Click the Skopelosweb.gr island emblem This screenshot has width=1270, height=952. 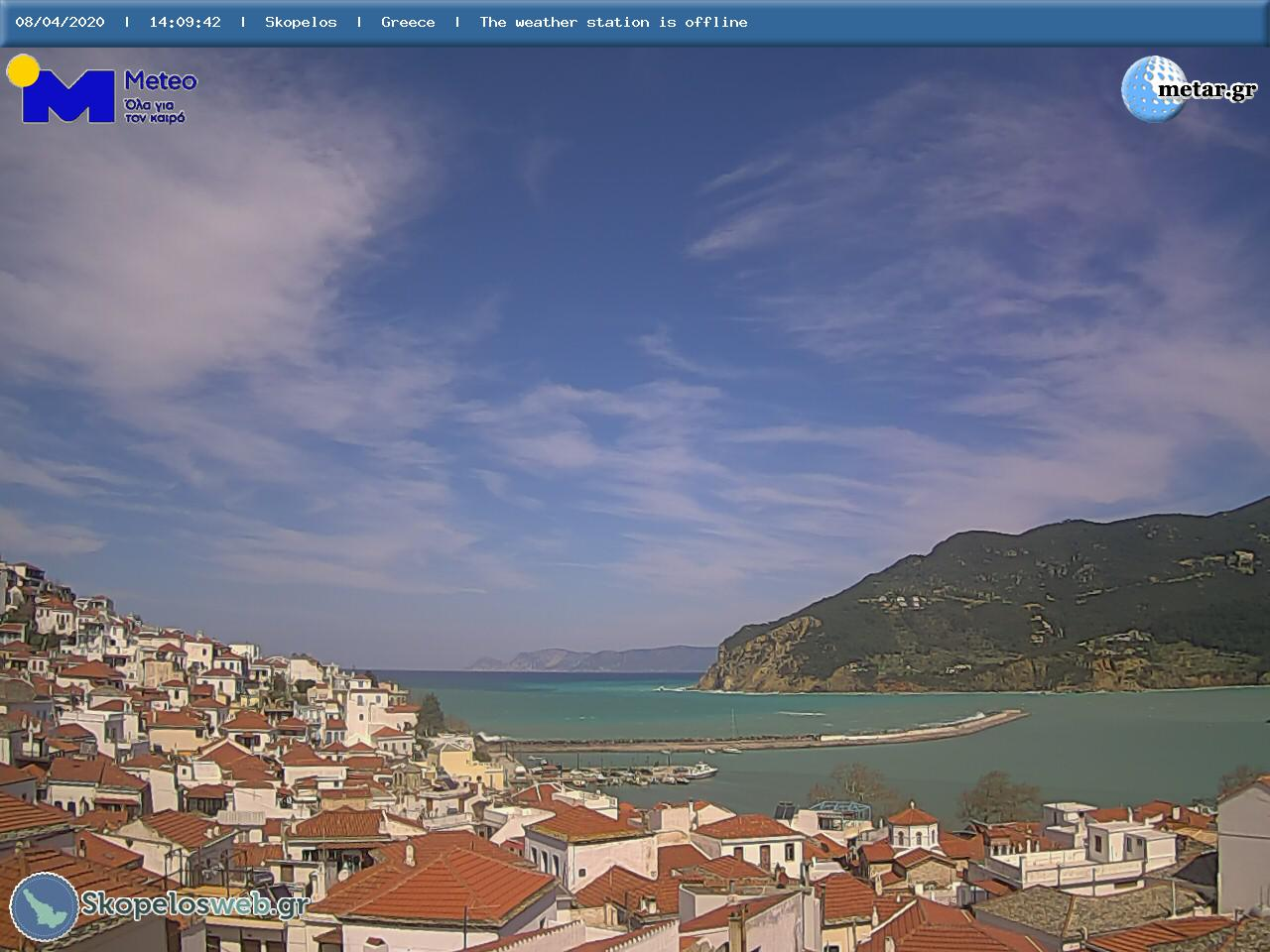point(45,906)
